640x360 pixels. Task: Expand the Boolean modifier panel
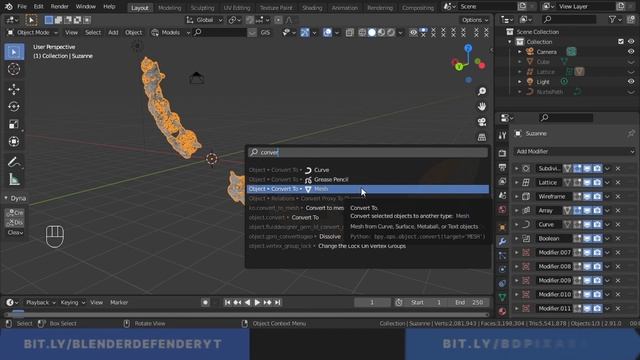click(517, 239)
